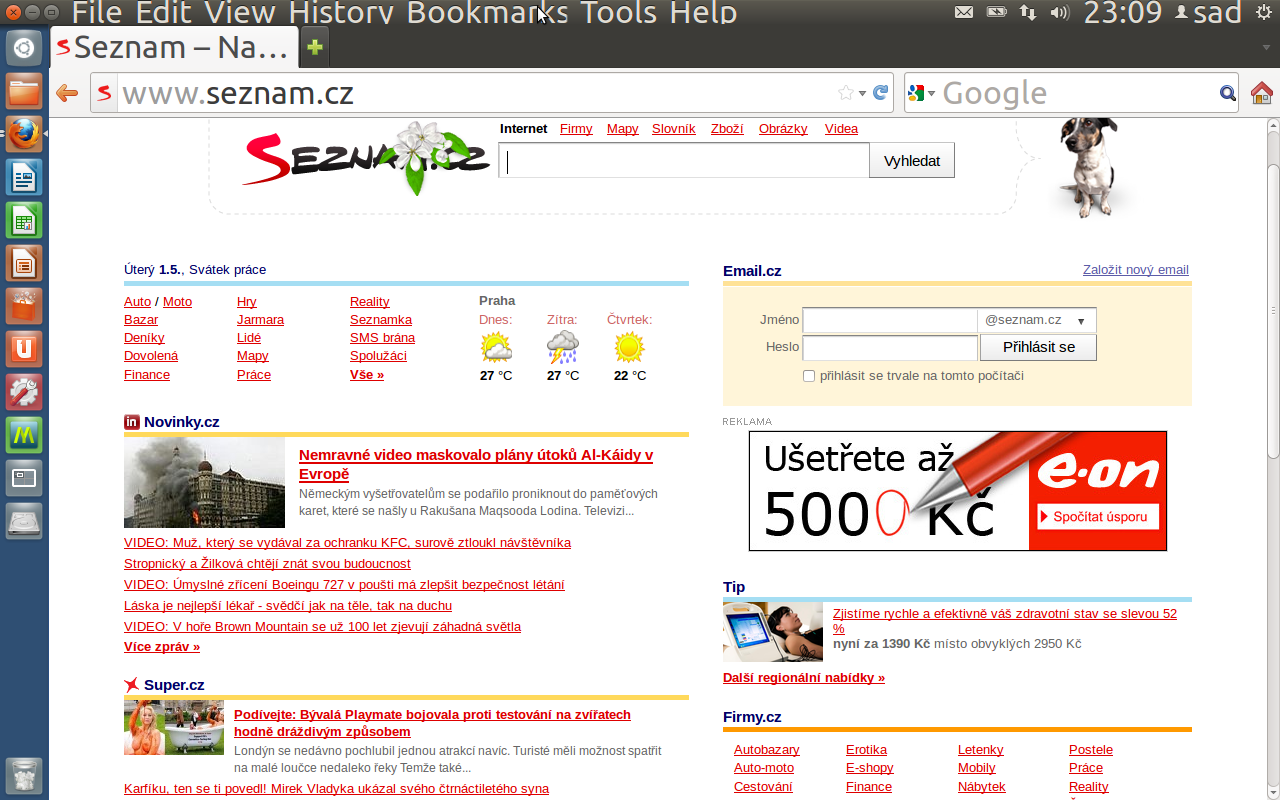Click the Vyhledat search button
The height and width of the screenshot is (800, 1280).
click(912, 160)
